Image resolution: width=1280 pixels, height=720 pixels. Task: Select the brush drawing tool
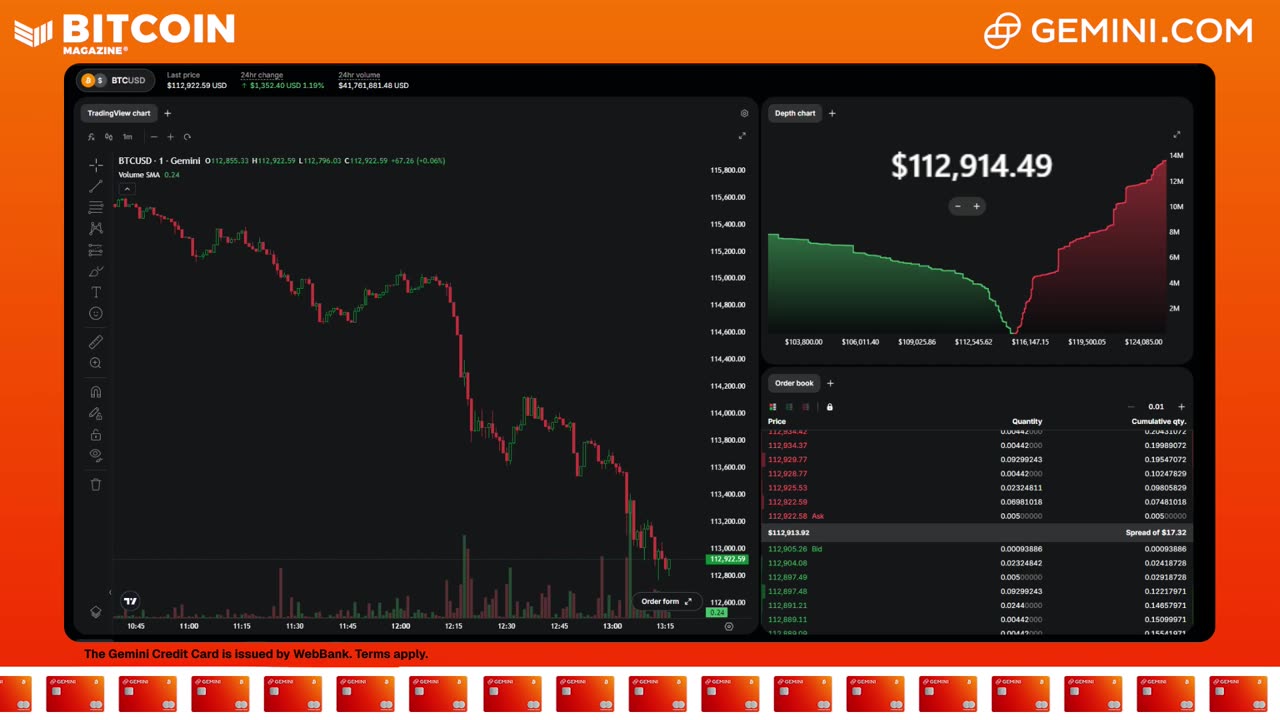96,271
